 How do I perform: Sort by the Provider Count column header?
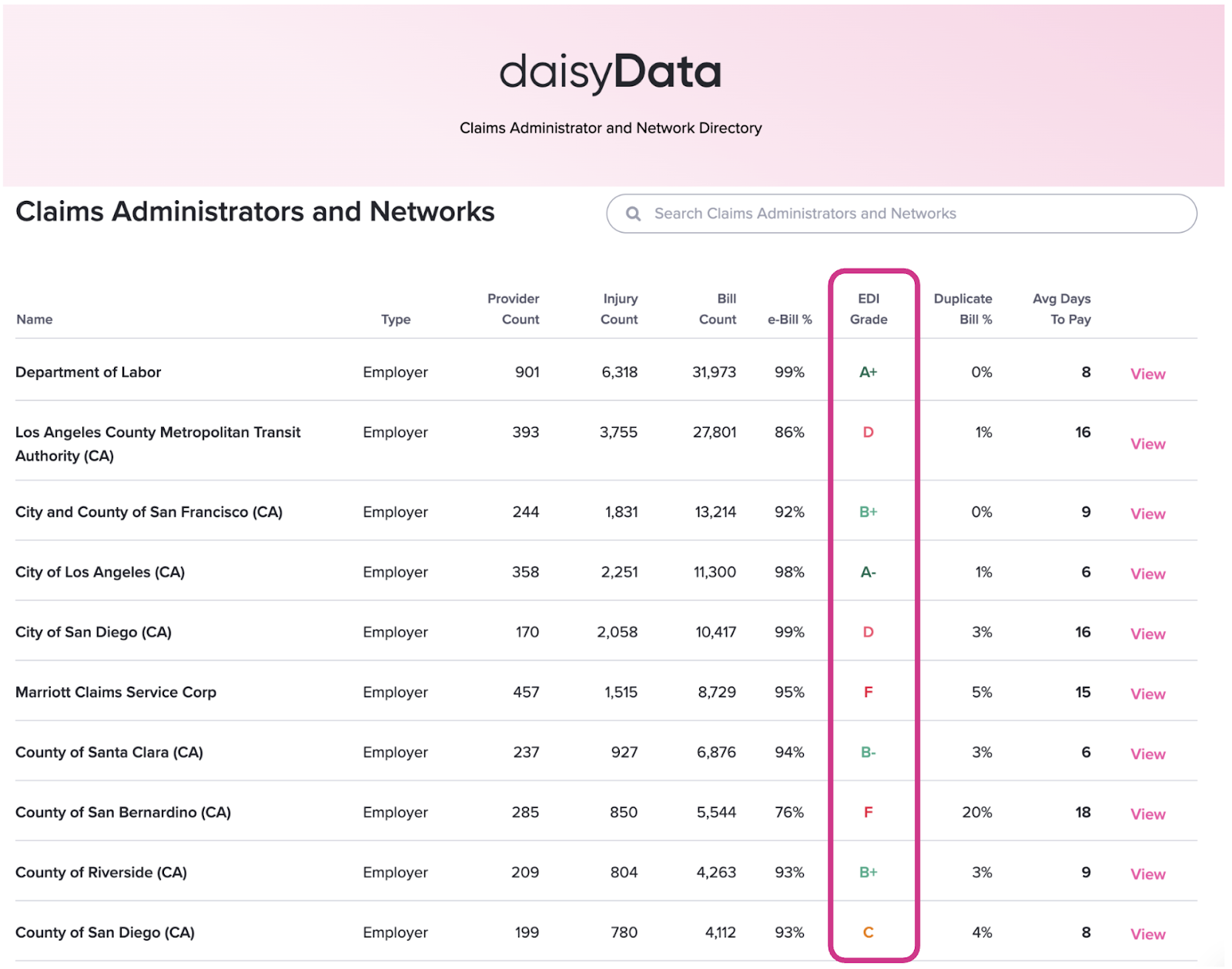click(513, 309)
